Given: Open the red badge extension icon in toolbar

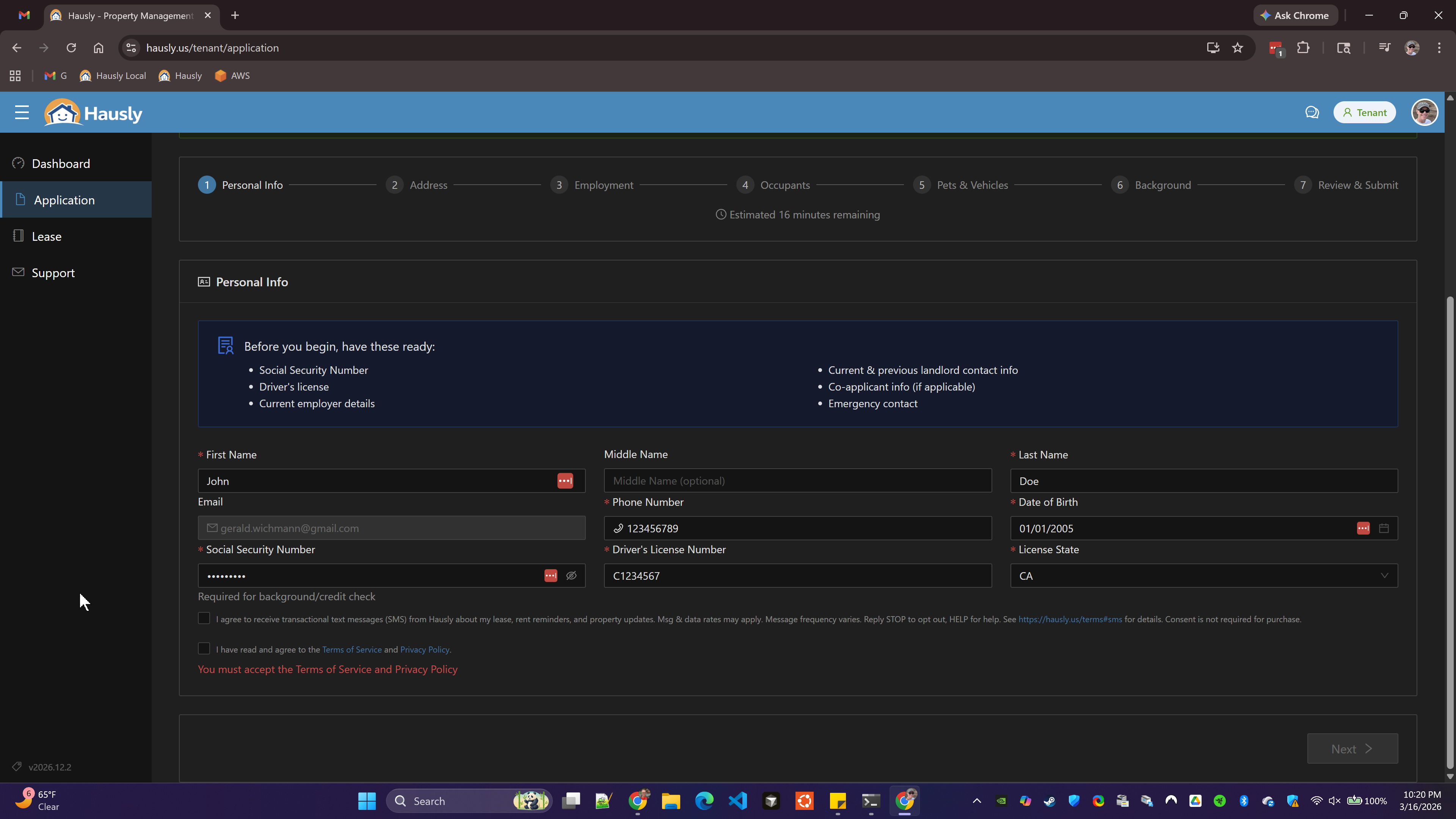Looking at the screenshot, I should [x=1276, y=49].
